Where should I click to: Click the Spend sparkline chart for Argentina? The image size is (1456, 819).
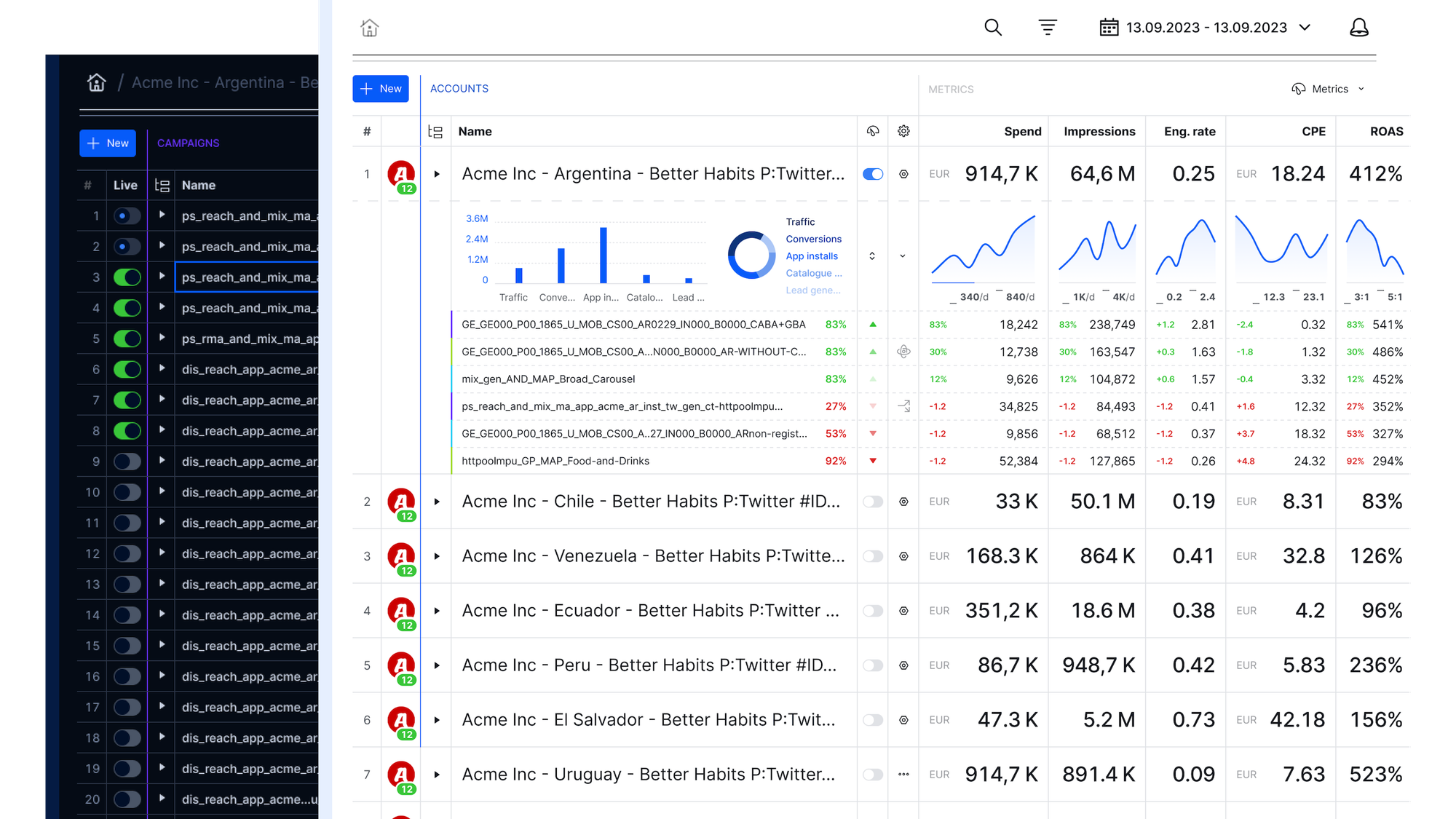984,249
